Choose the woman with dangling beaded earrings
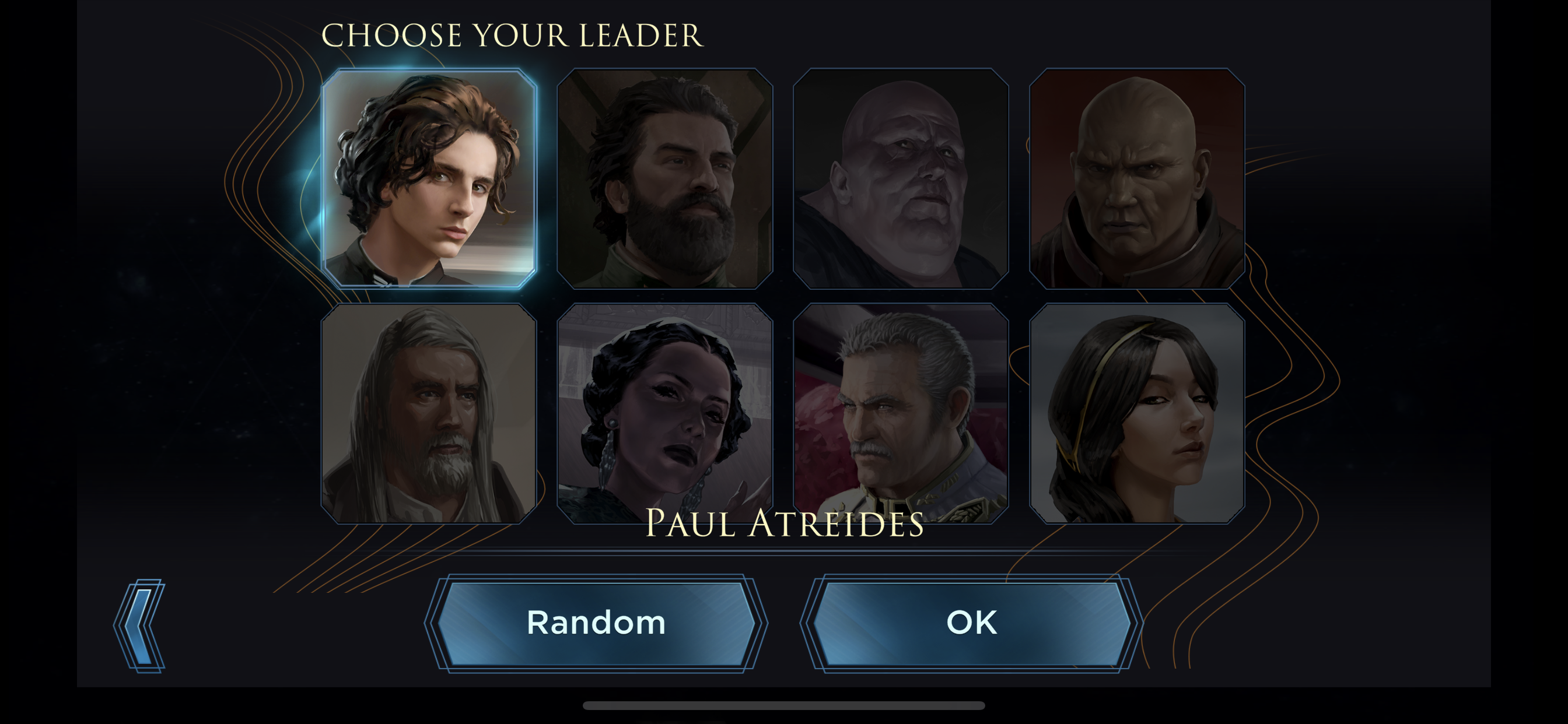The height and width of the screenshot is (724, 1568). pyautogui.click(x=664, y=414)
